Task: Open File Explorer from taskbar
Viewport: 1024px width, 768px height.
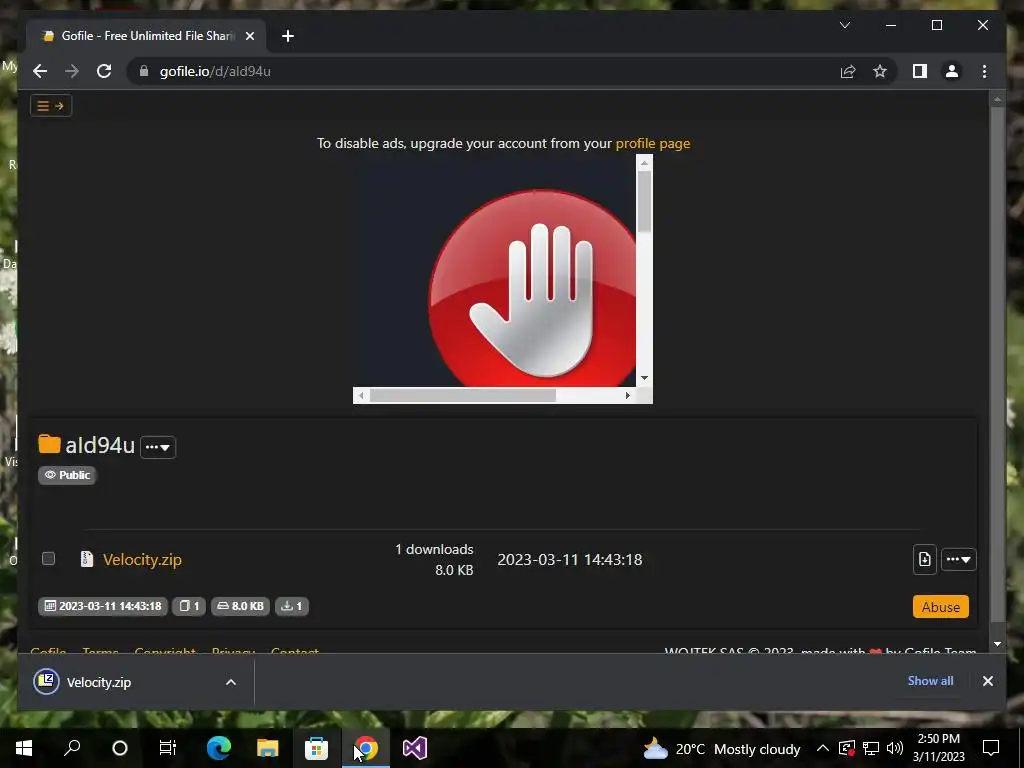Action: [x=267, y=748]
